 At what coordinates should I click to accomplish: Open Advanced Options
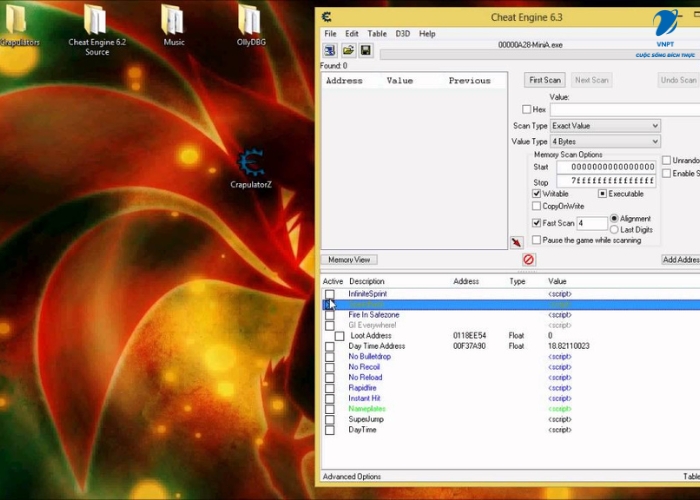click(352, 476)
